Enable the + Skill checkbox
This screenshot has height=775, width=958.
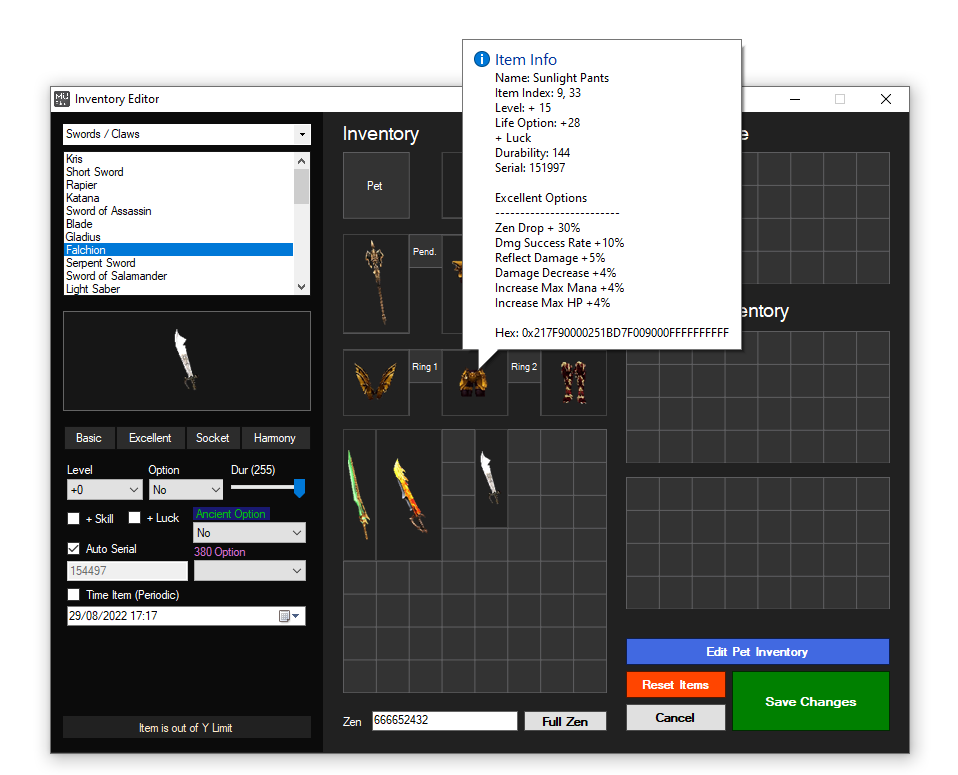coord(73,518)
